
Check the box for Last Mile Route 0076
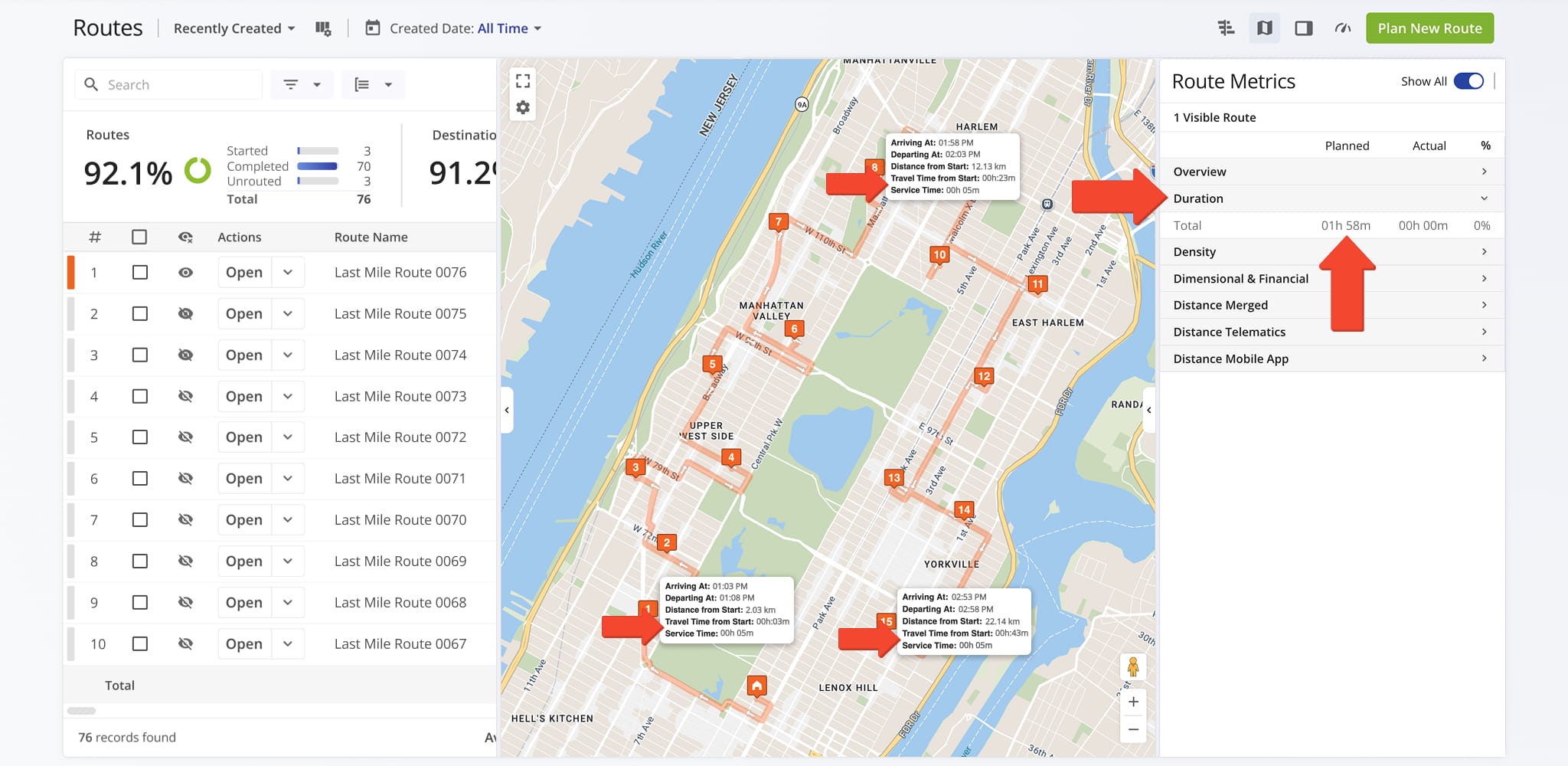click(x=139, y=273)
